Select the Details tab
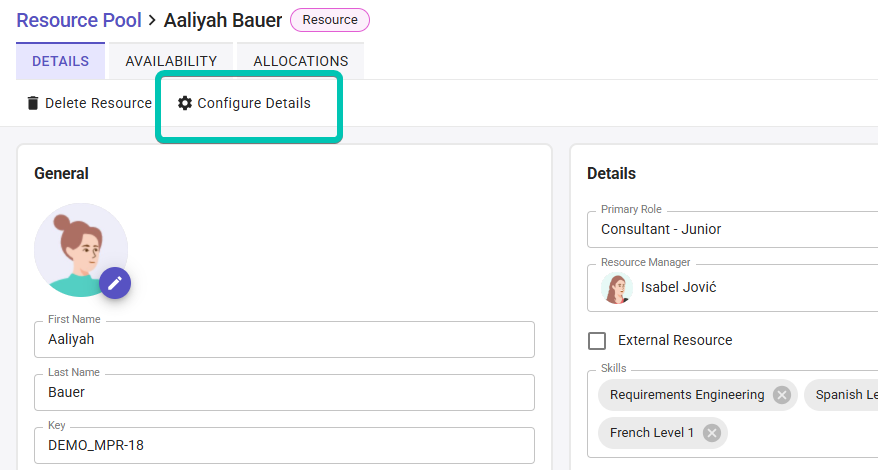Screen dimensions: 878x470 (60, 61)
